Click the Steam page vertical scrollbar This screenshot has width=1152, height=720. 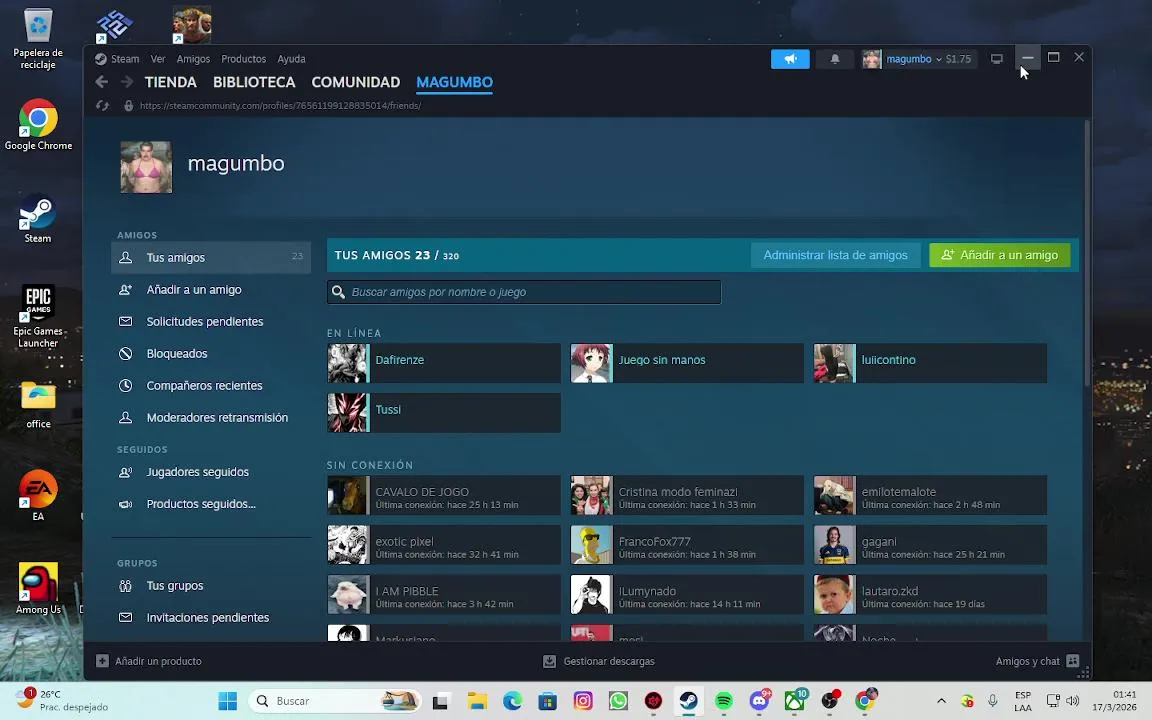[1087, 252]
